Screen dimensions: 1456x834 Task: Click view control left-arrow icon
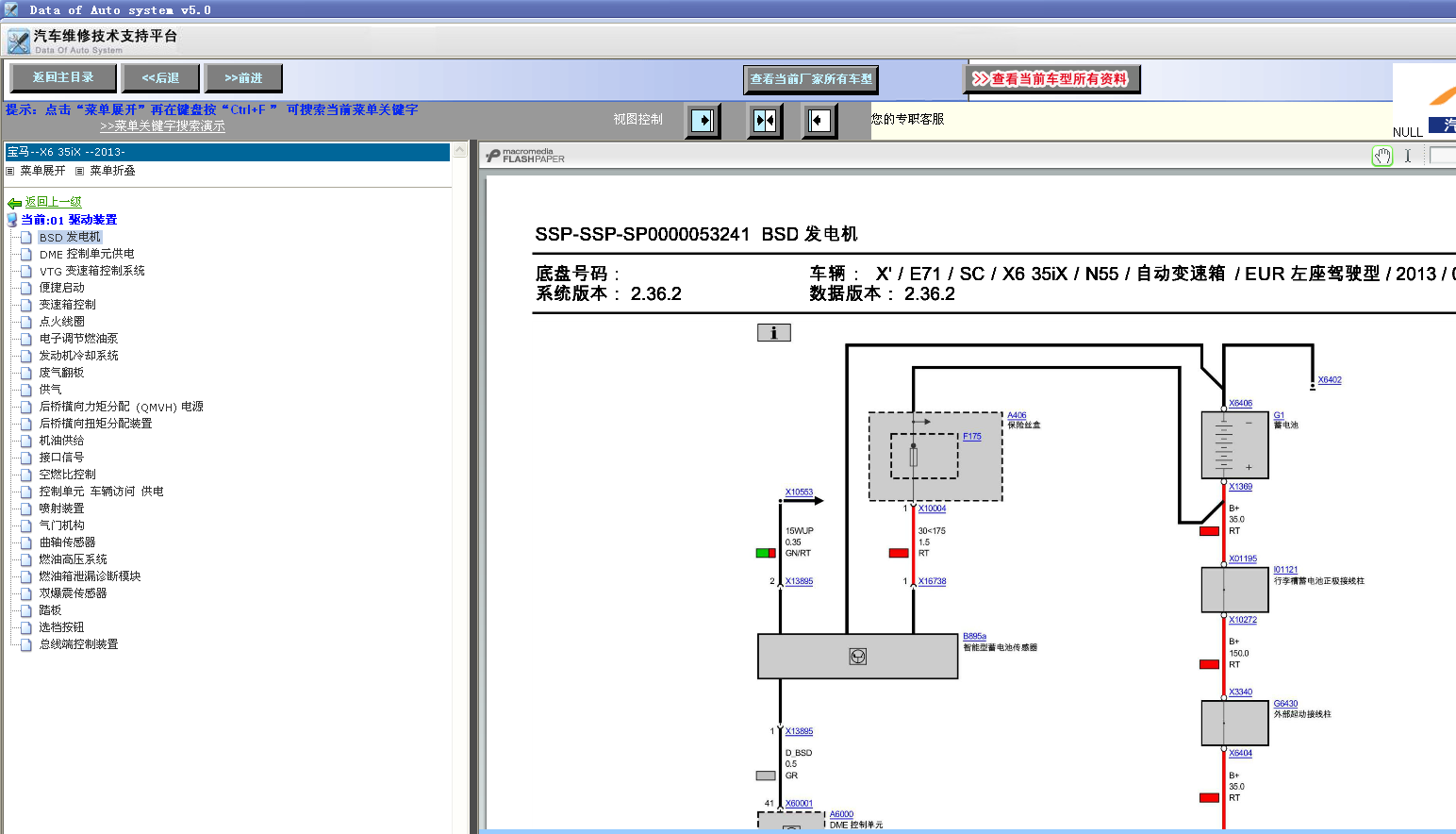click(x=819, y=120)
